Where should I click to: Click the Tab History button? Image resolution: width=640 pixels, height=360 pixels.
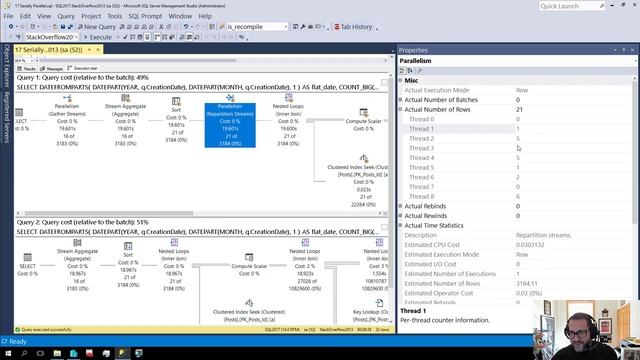click(353, 27)
